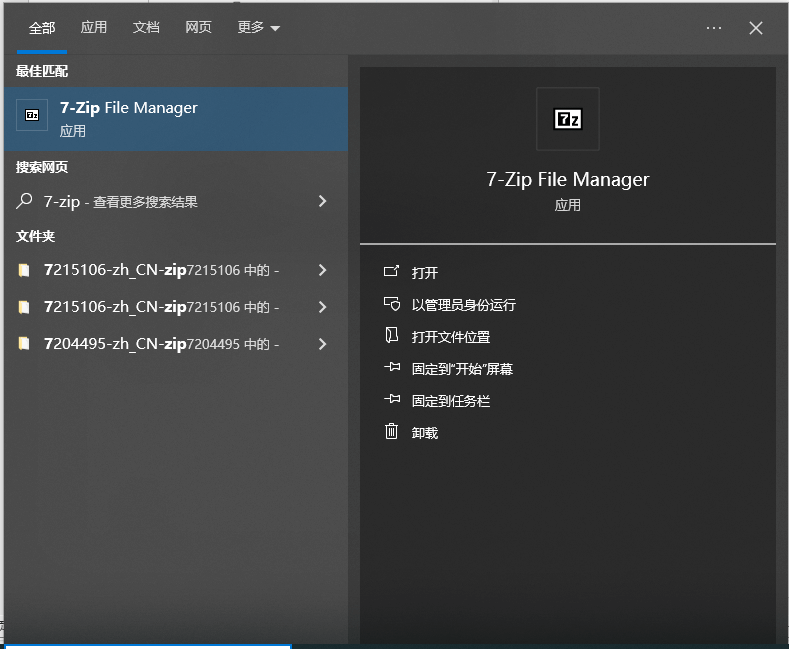
Task: Choose 打开文件位置
Action: (x=451, y=337)
